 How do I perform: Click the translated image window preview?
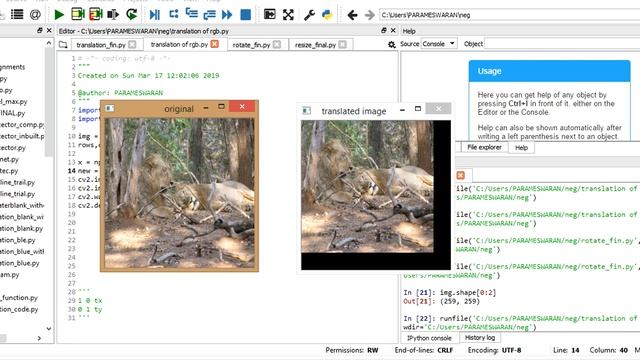coord(376,195)
